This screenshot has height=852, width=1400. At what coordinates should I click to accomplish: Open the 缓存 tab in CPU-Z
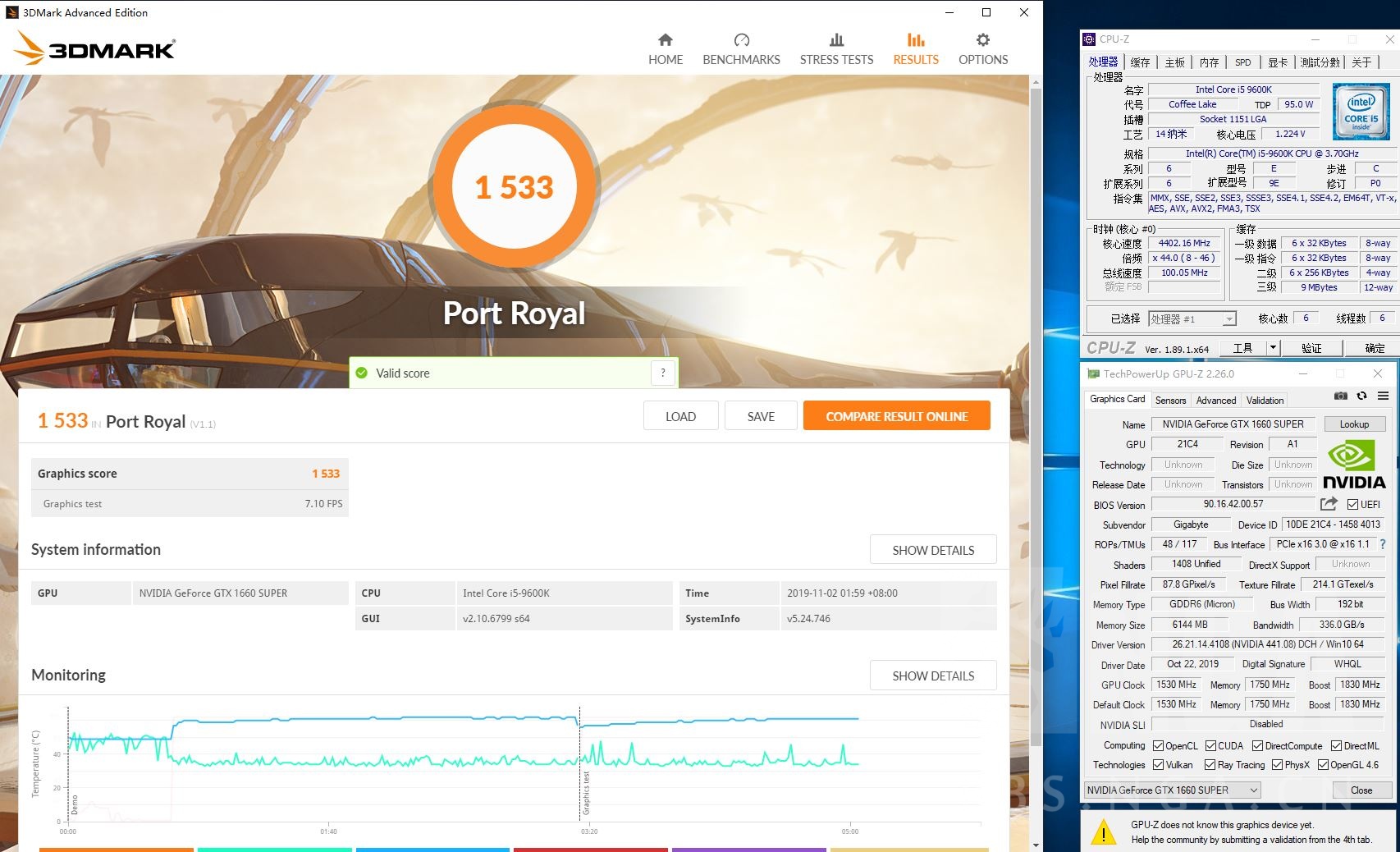[x=1140, y=62]
